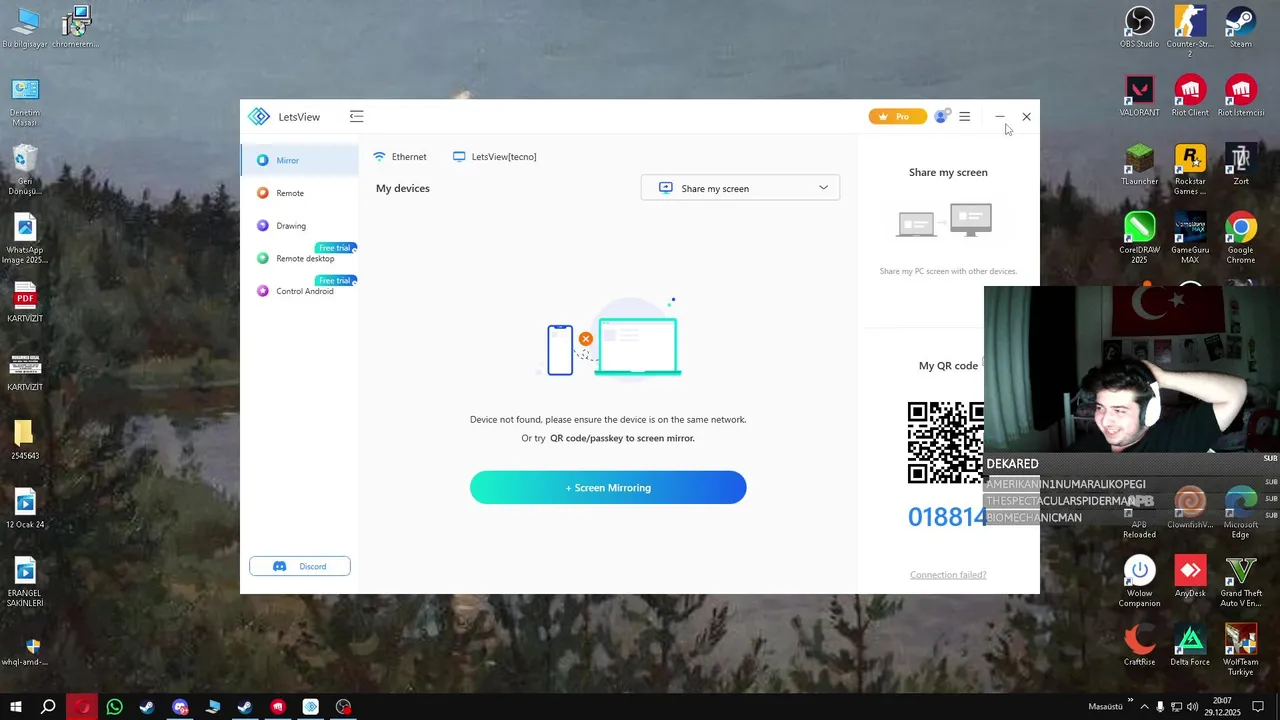The height and width of the screenshot is (720, 1280).
Task: Open LetsView from the taskbar
Action: pyautogui.click(x=311, y=707)
